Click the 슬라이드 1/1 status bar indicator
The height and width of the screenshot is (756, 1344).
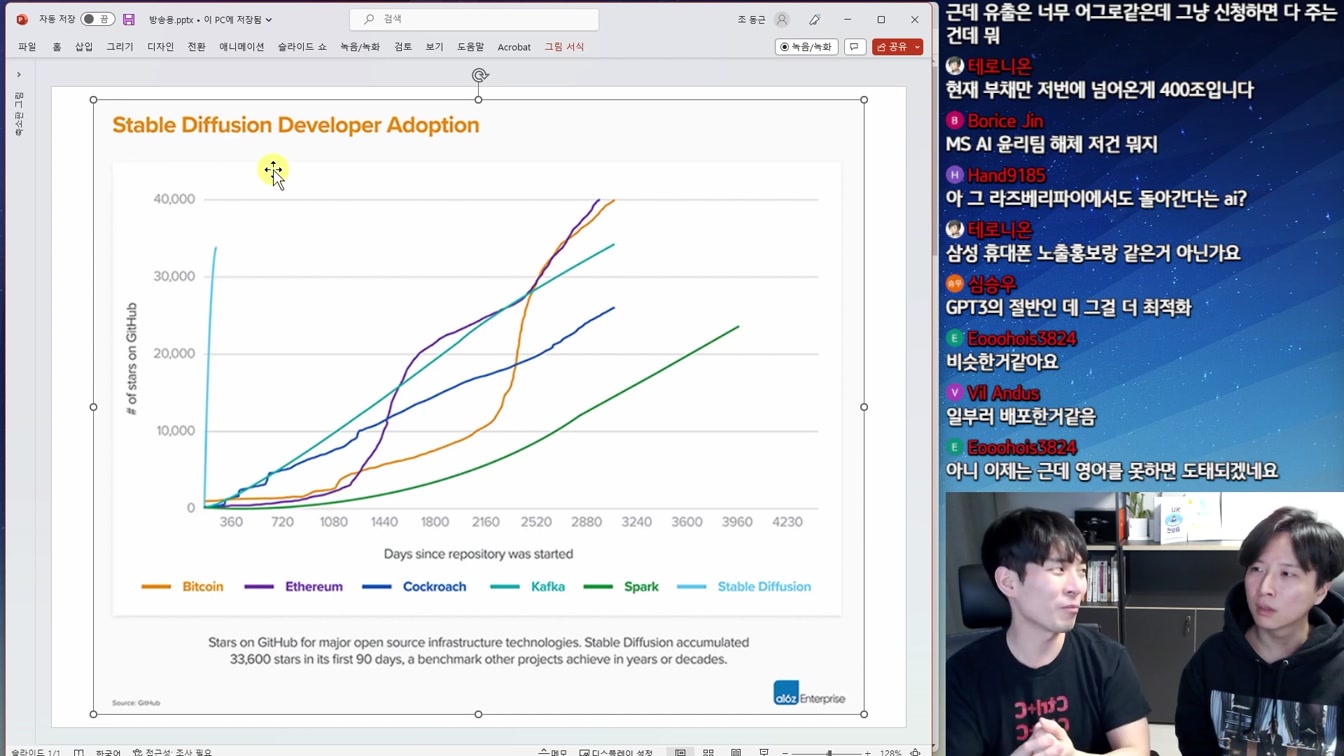pyautogui.click(x=35, y=752)
